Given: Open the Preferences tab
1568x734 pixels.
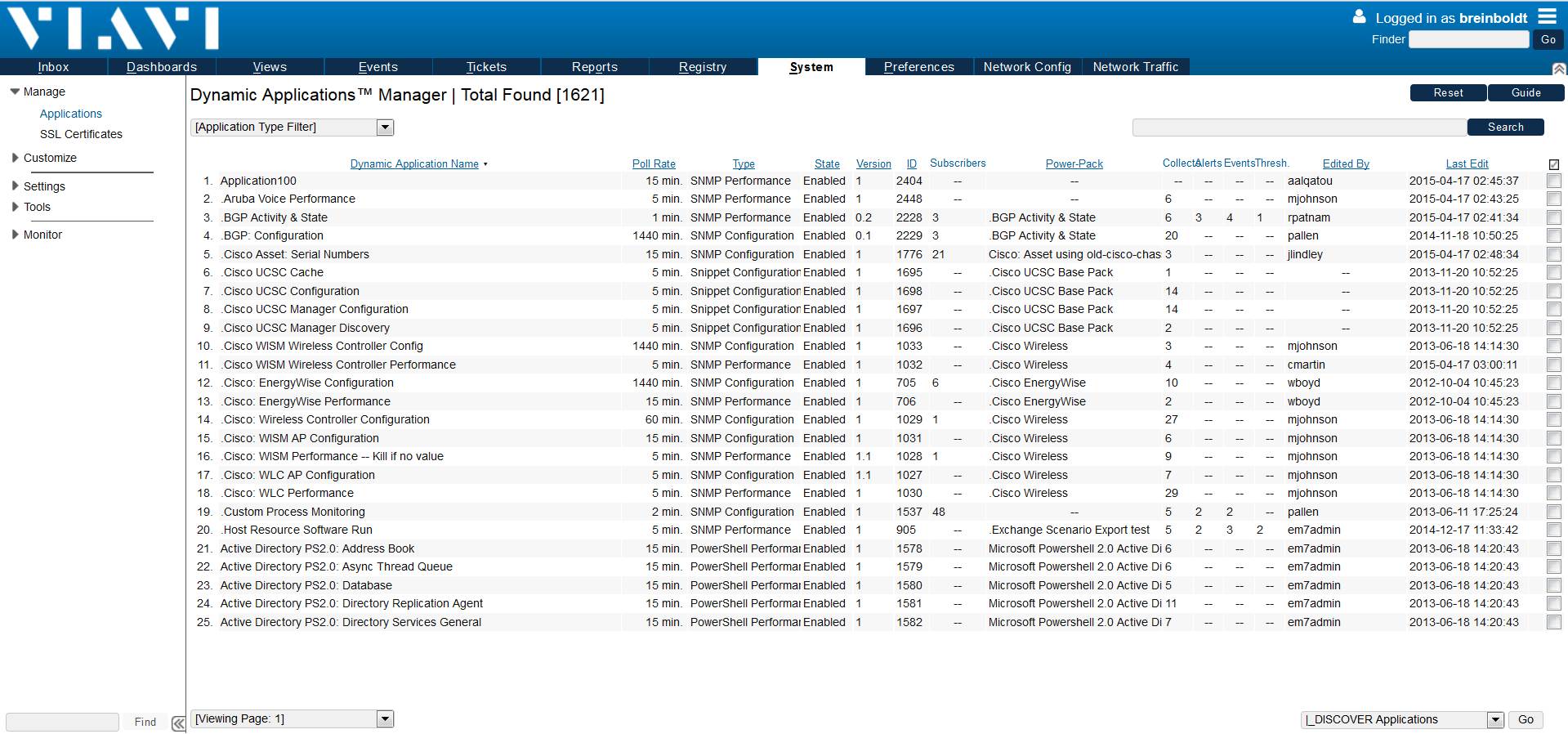Looking at the screenshot, I should pyautogui.click(x=919, y=67).
